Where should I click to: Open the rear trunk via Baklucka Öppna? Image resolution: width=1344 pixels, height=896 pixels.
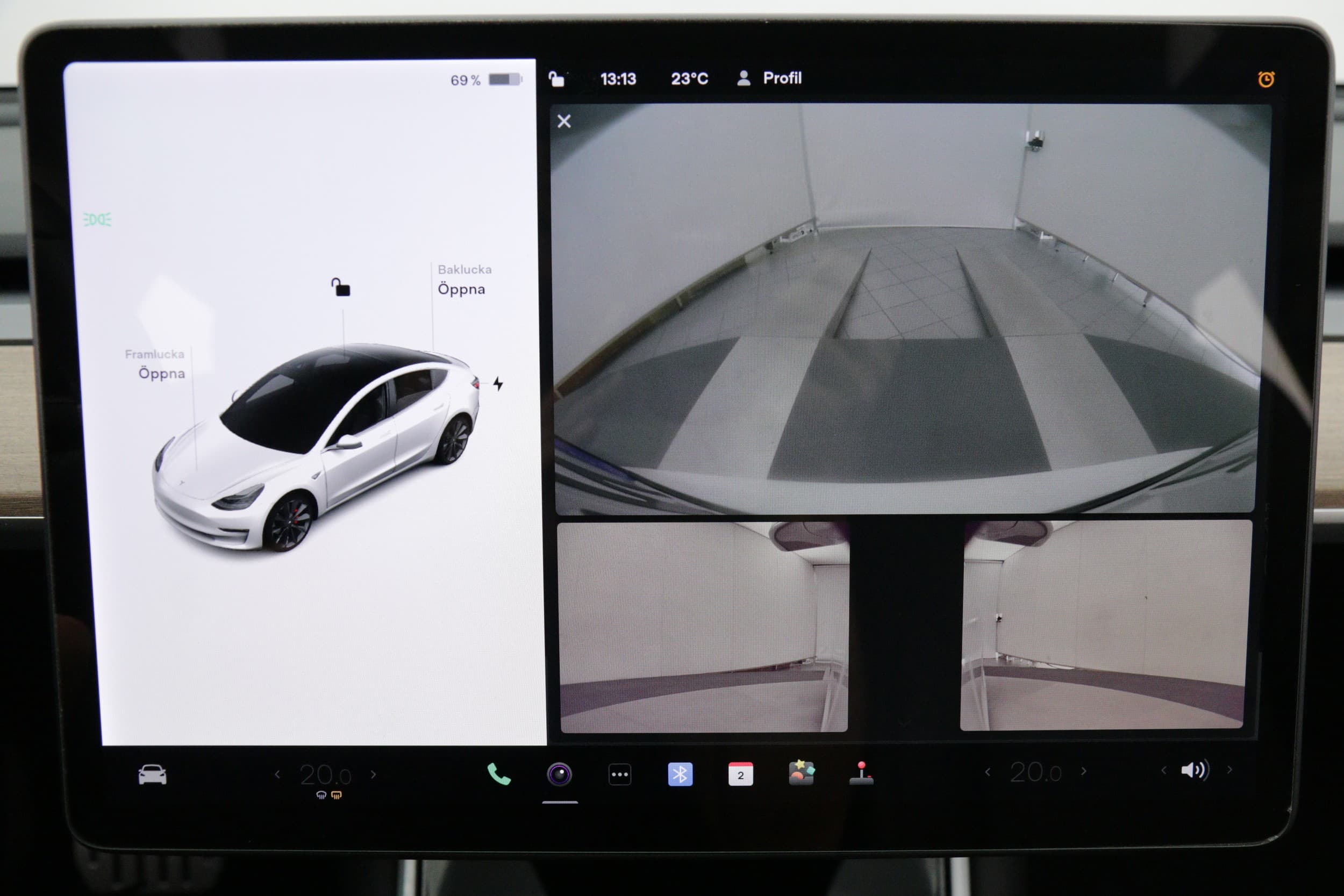point(464,279)
